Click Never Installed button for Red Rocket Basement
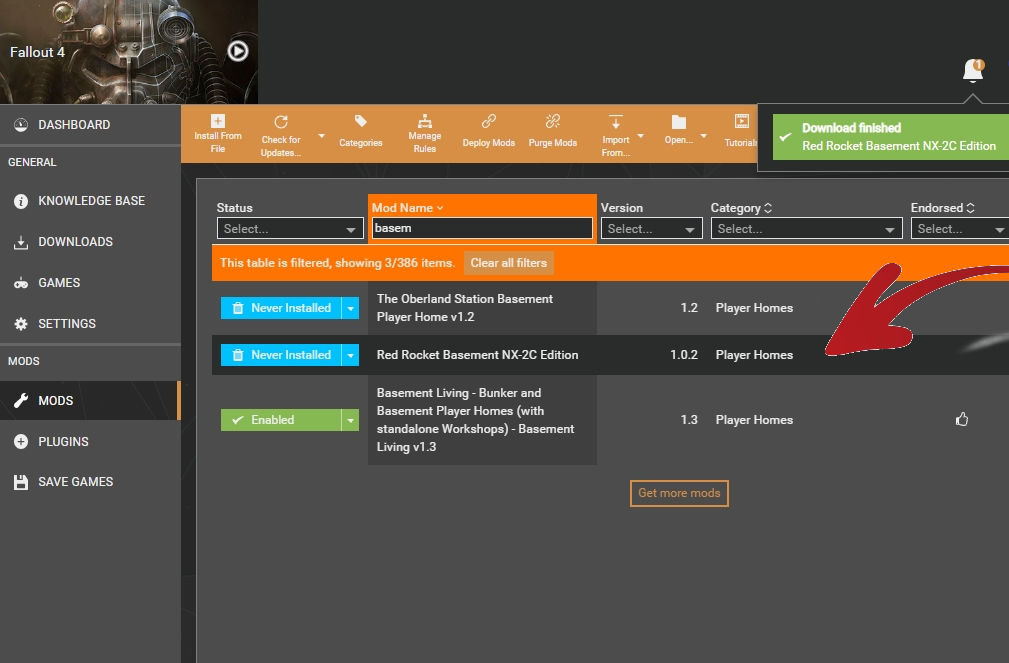The height and width of the screenshot is (663, 1009). [281, 355]
